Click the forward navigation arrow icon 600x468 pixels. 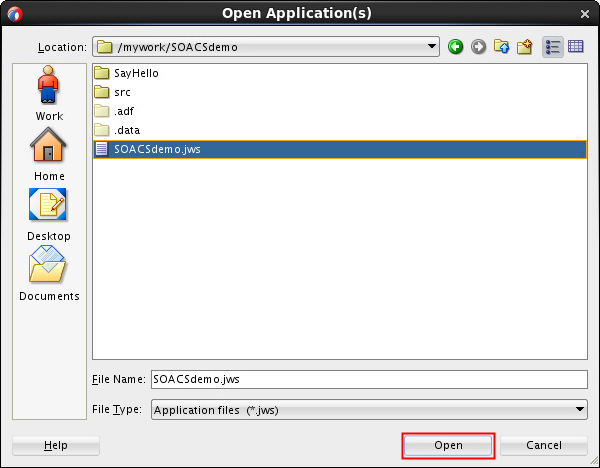coord(478,47)
